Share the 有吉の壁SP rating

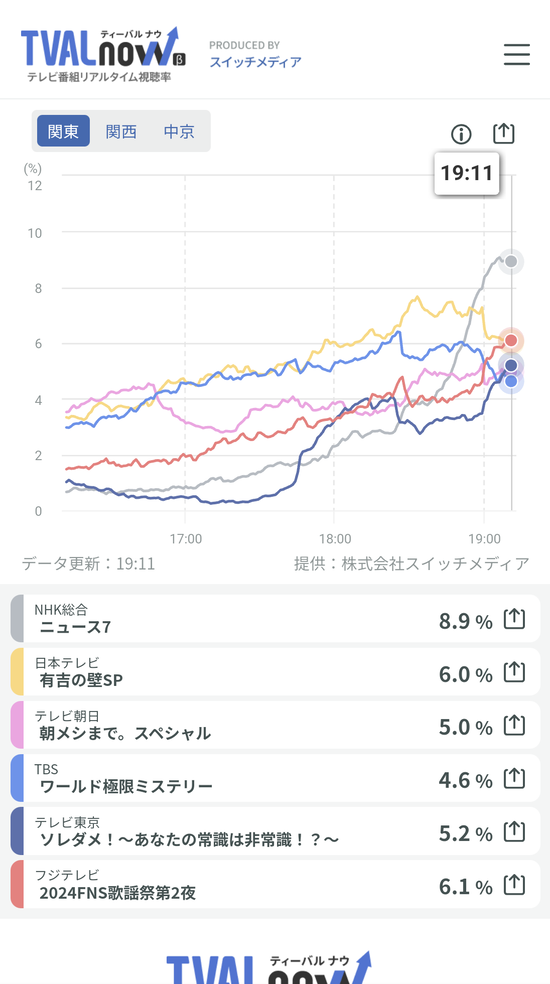(x=514, y=673)
